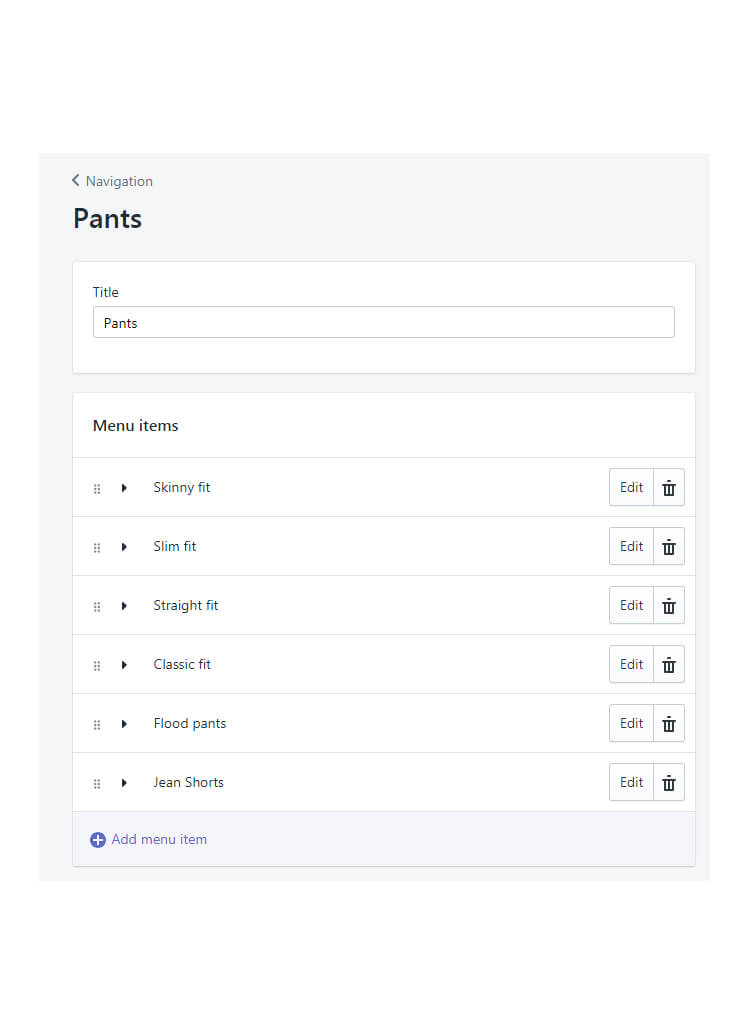Screen dimensions: 748x1034
Task: Edit the Skinny fit menu item
Action: [631, 487]
